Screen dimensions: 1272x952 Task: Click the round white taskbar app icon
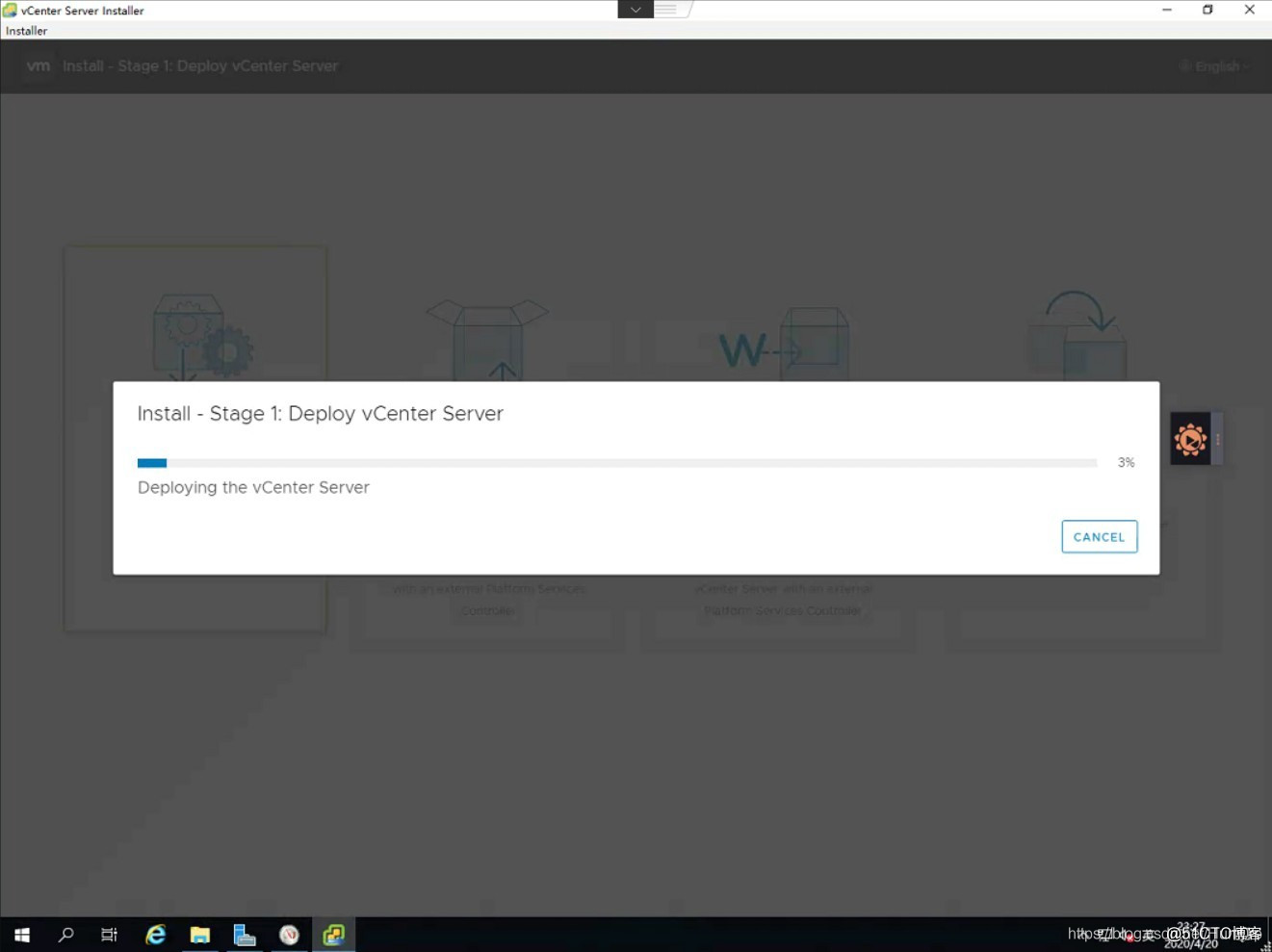point(289,935)
